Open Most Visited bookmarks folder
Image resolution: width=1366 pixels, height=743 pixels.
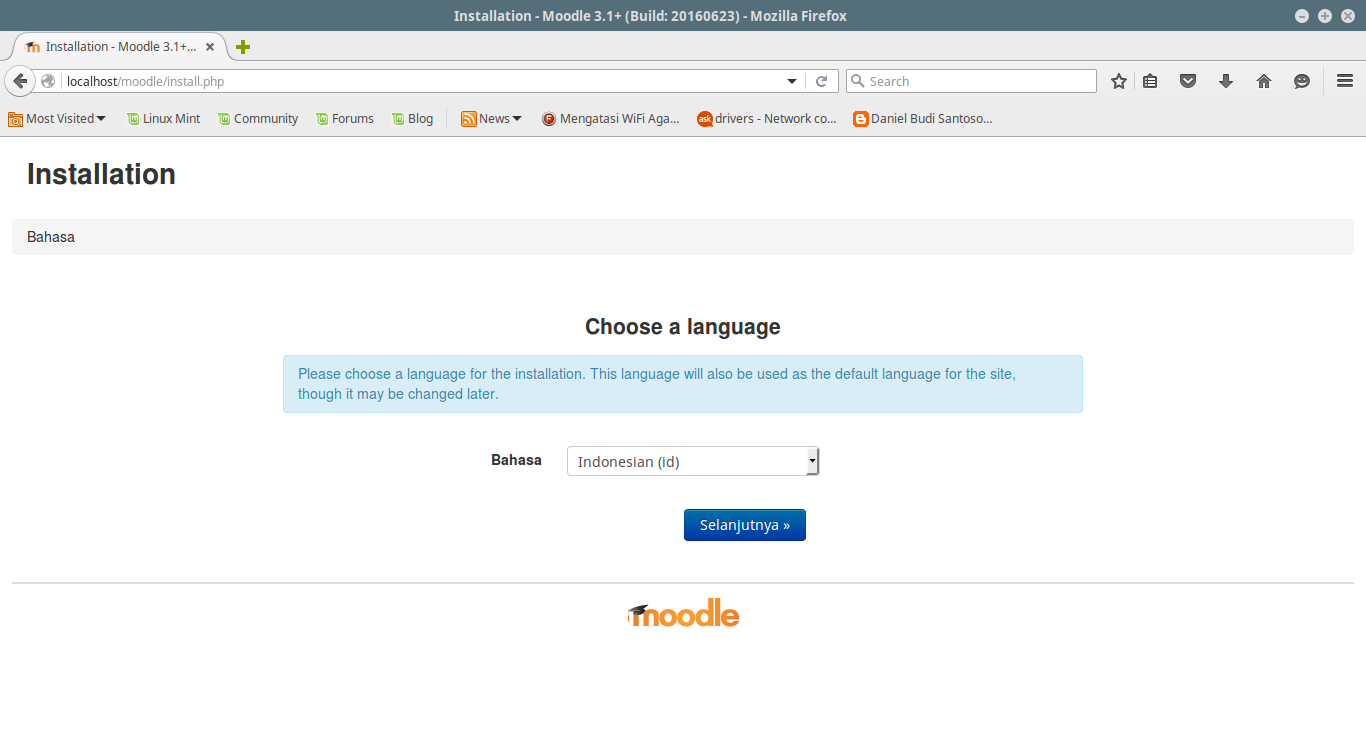click(57, 118)
